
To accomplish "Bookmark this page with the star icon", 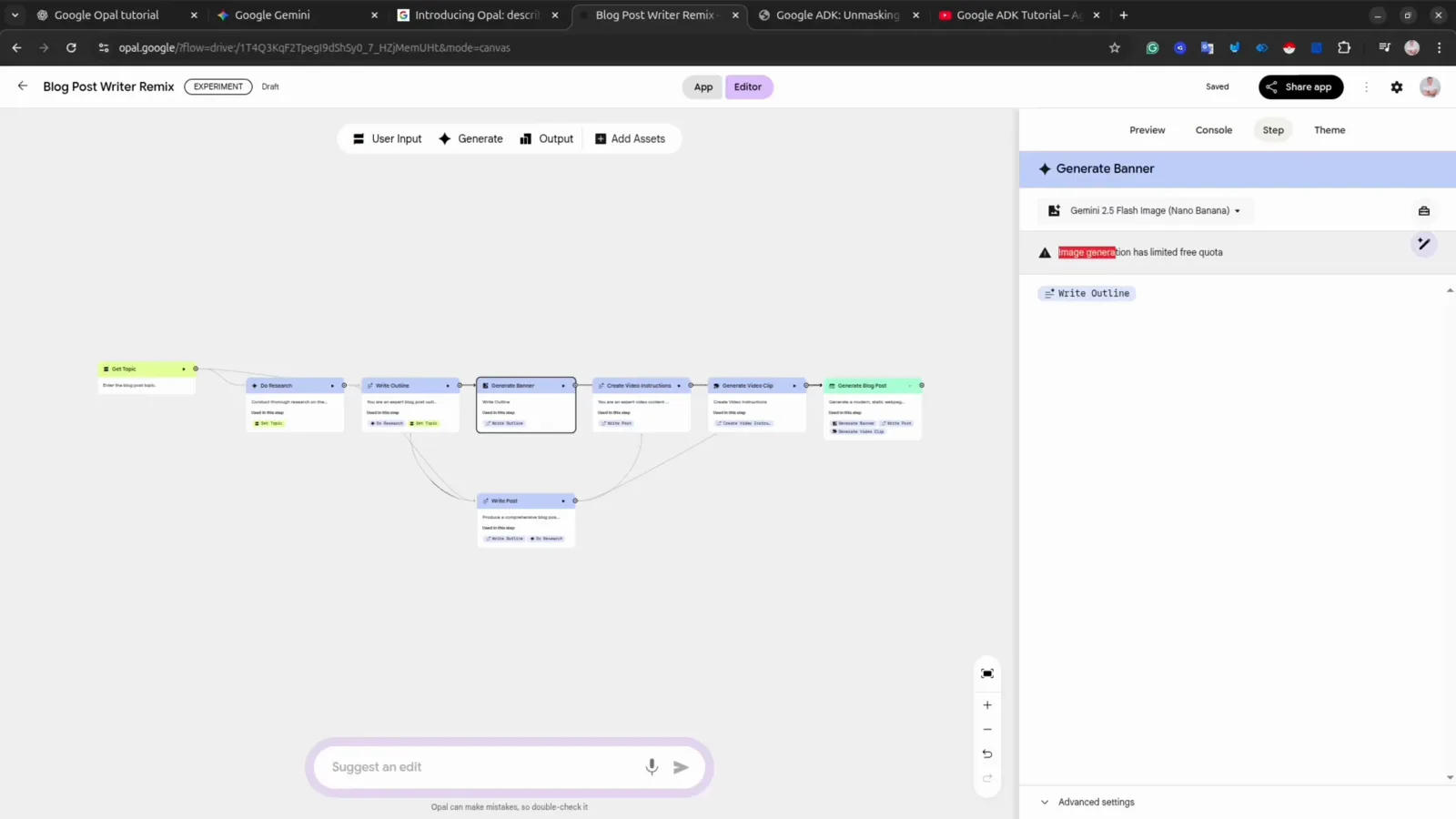I will coord(1115,48).
